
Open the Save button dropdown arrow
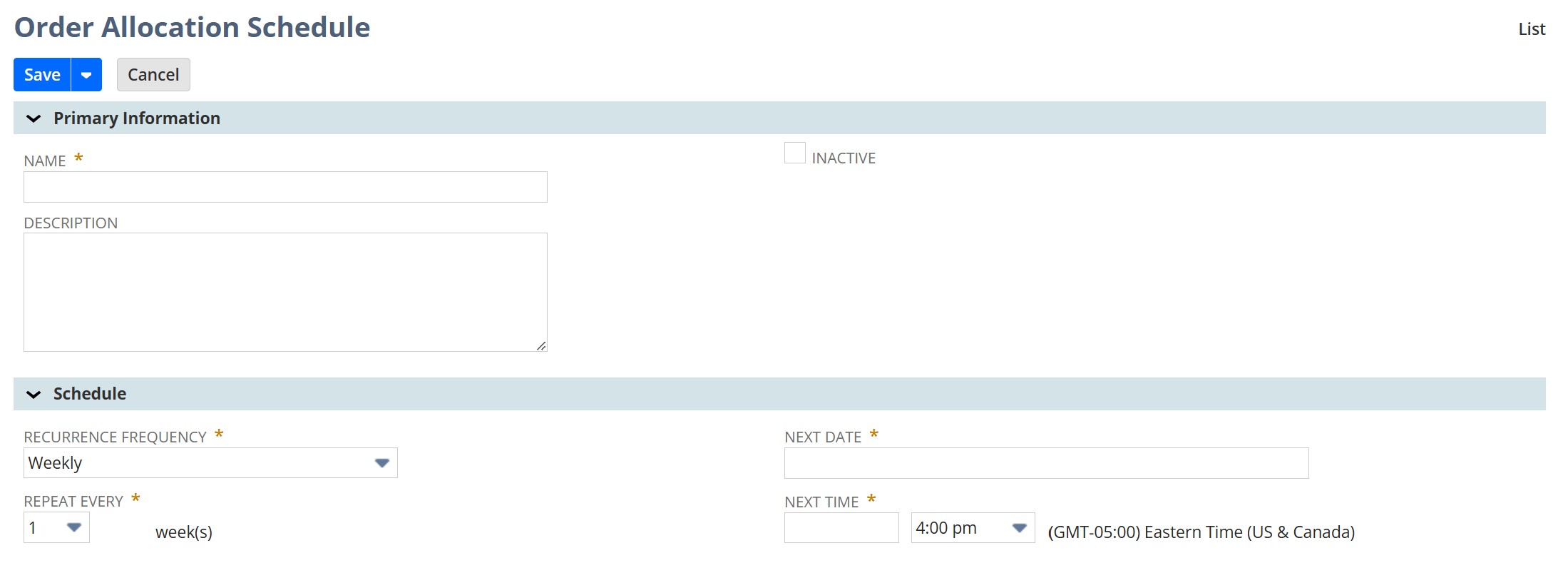click(x=86, y=75)
